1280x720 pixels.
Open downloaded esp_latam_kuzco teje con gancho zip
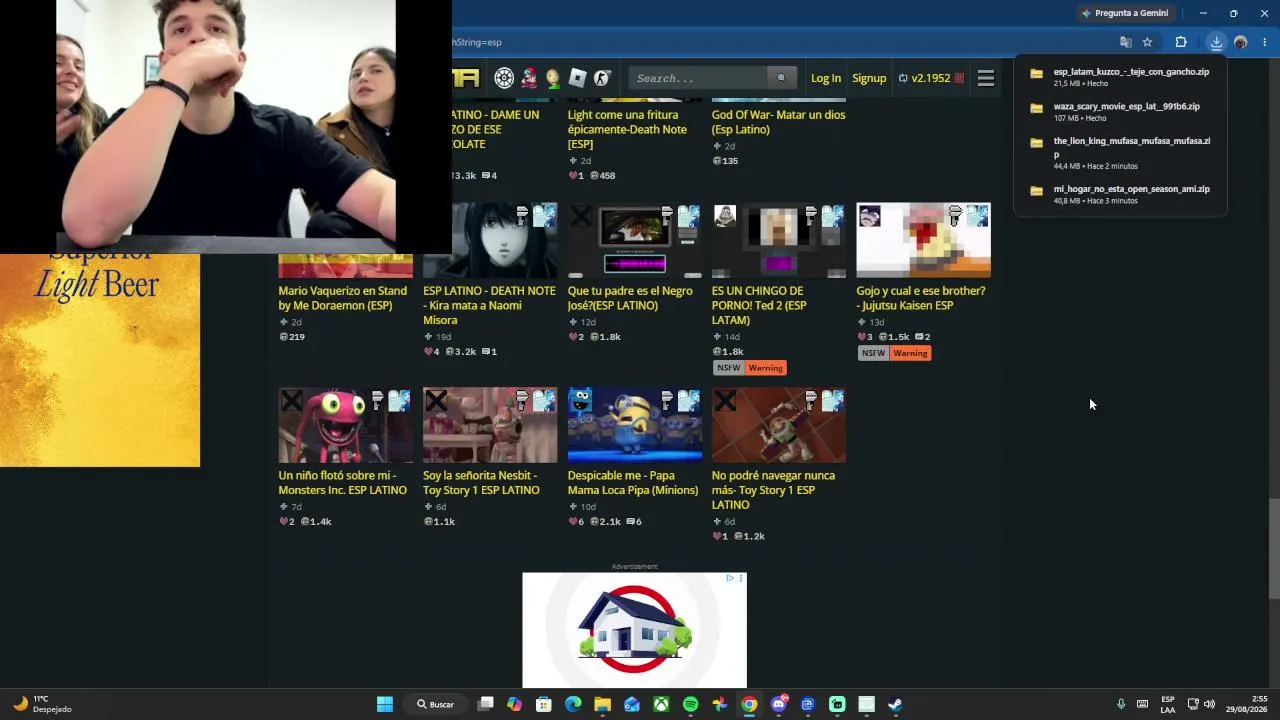[x=1120, y=77]
